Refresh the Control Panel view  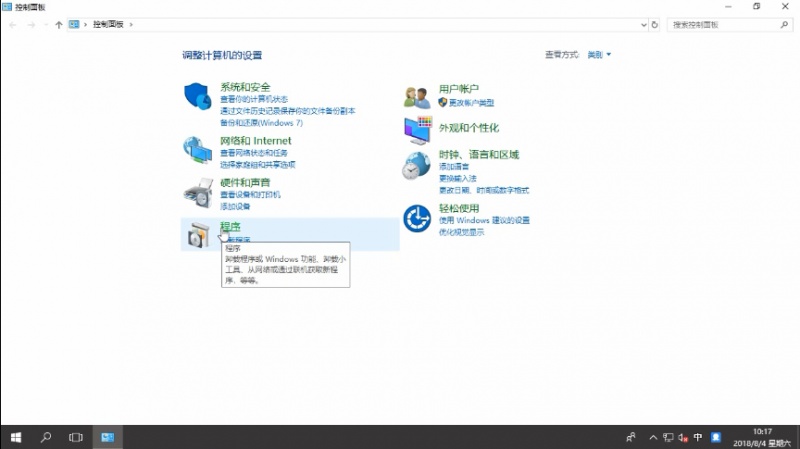tap(655, 24)
